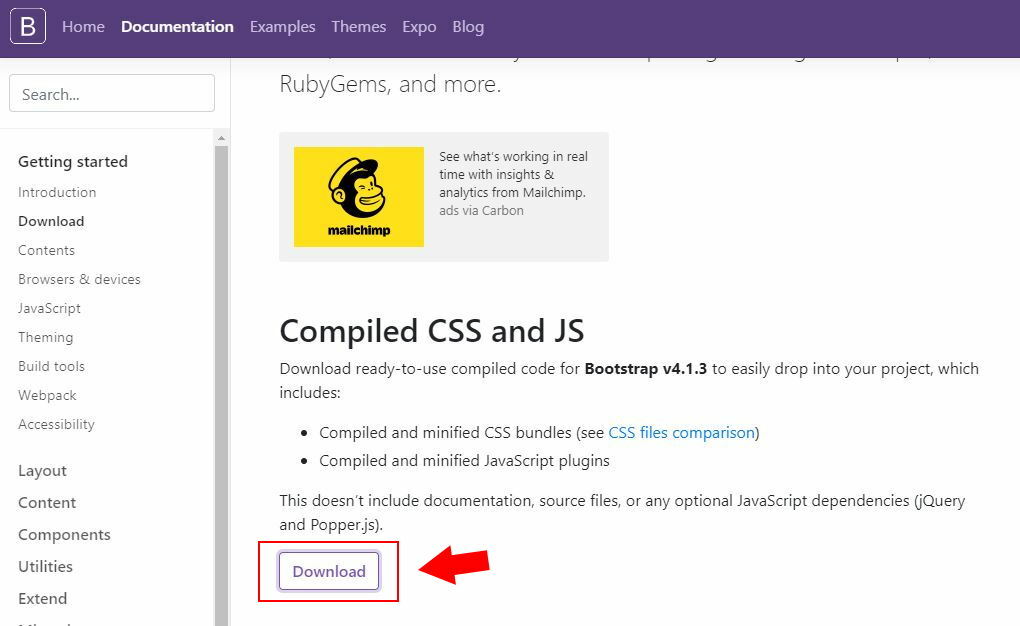This screenshot has width=1020, height=626.
Task: Open the Documentation section
Action: coord(177,27)
